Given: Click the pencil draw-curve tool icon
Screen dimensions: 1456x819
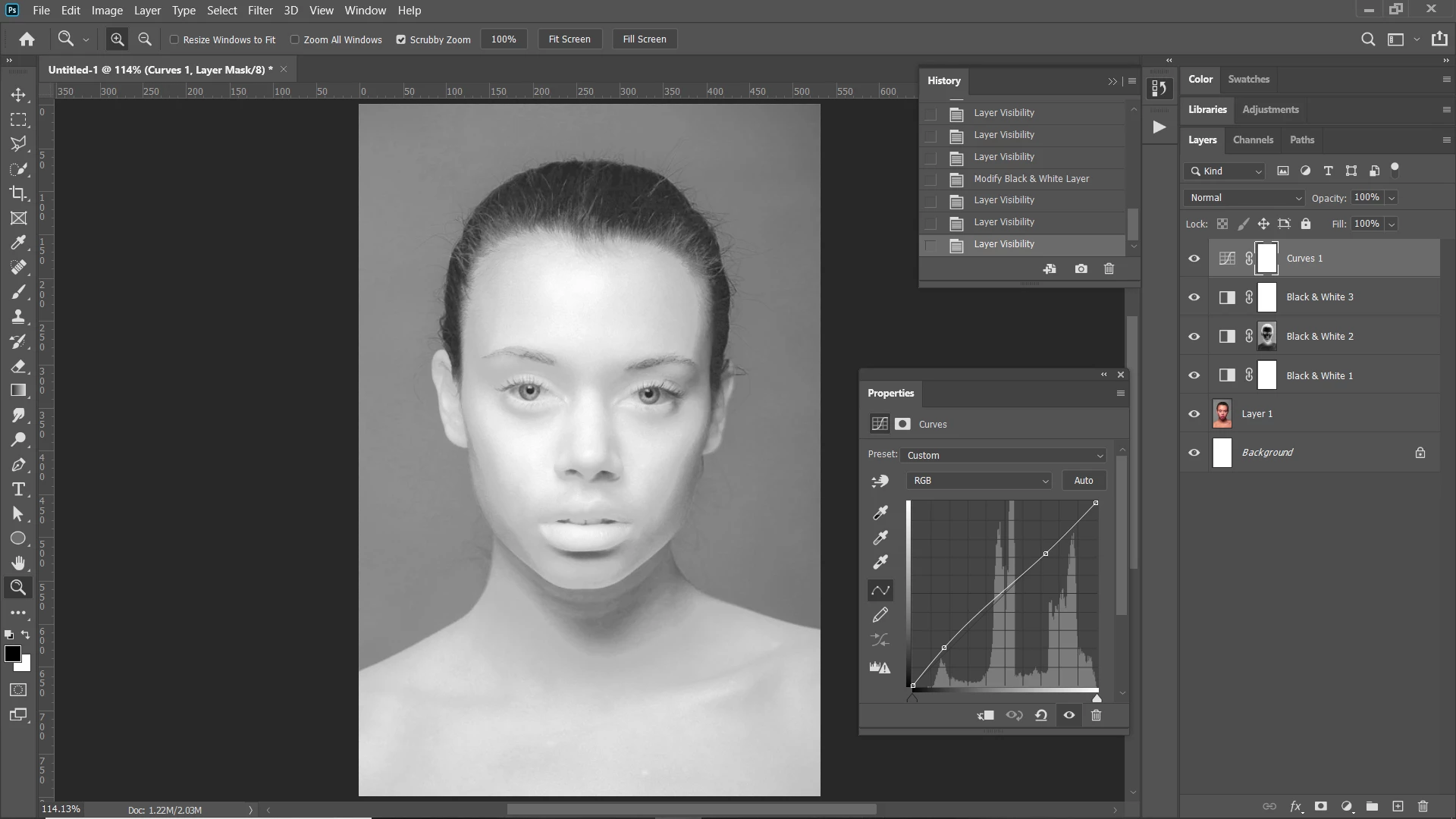Looking at the screenshot, I should [x=880, y=615].
